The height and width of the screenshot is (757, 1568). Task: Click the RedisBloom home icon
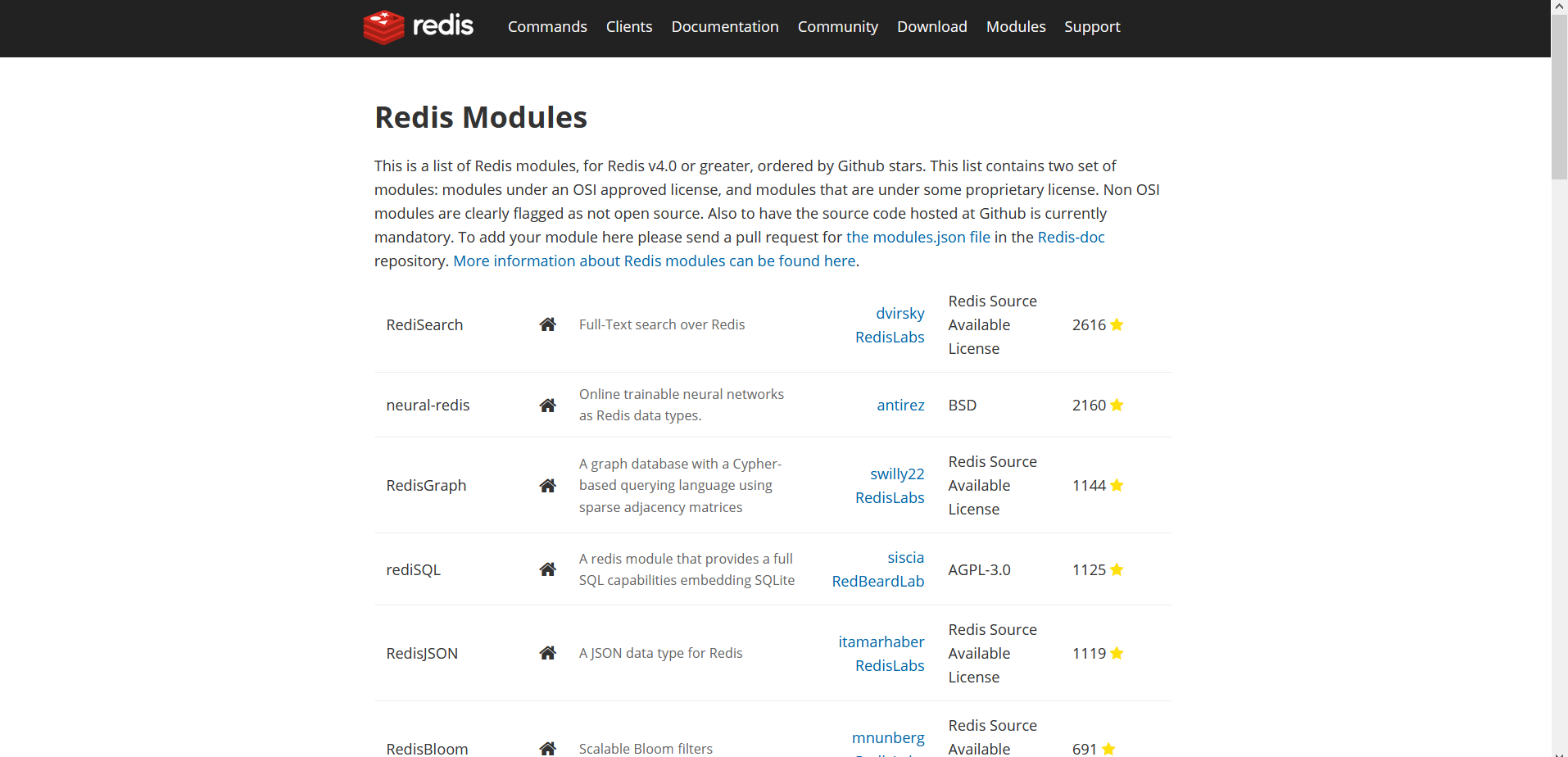[x=548, y=748]
